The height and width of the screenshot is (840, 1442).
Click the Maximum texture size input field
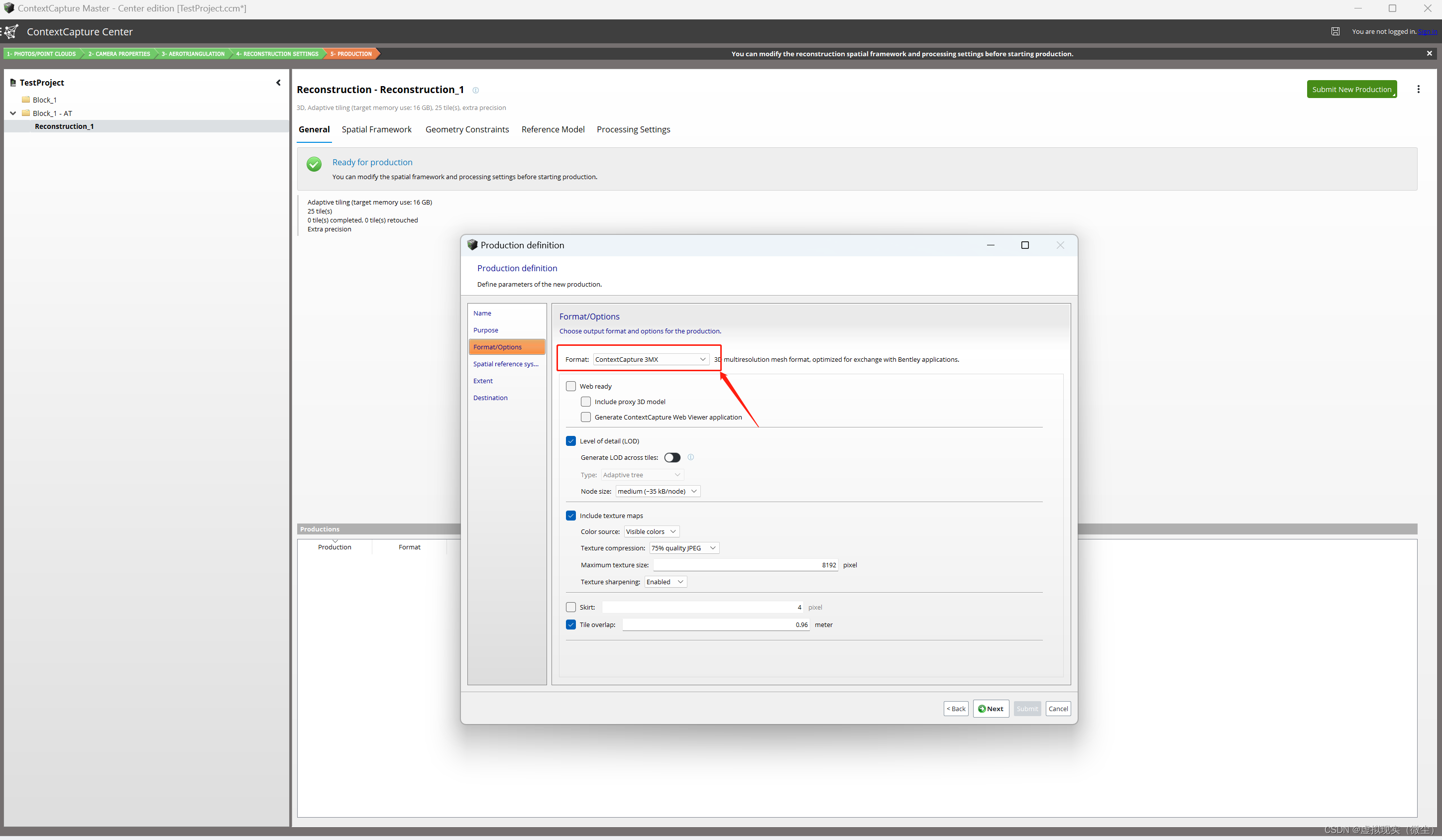[x=745, y=565]
